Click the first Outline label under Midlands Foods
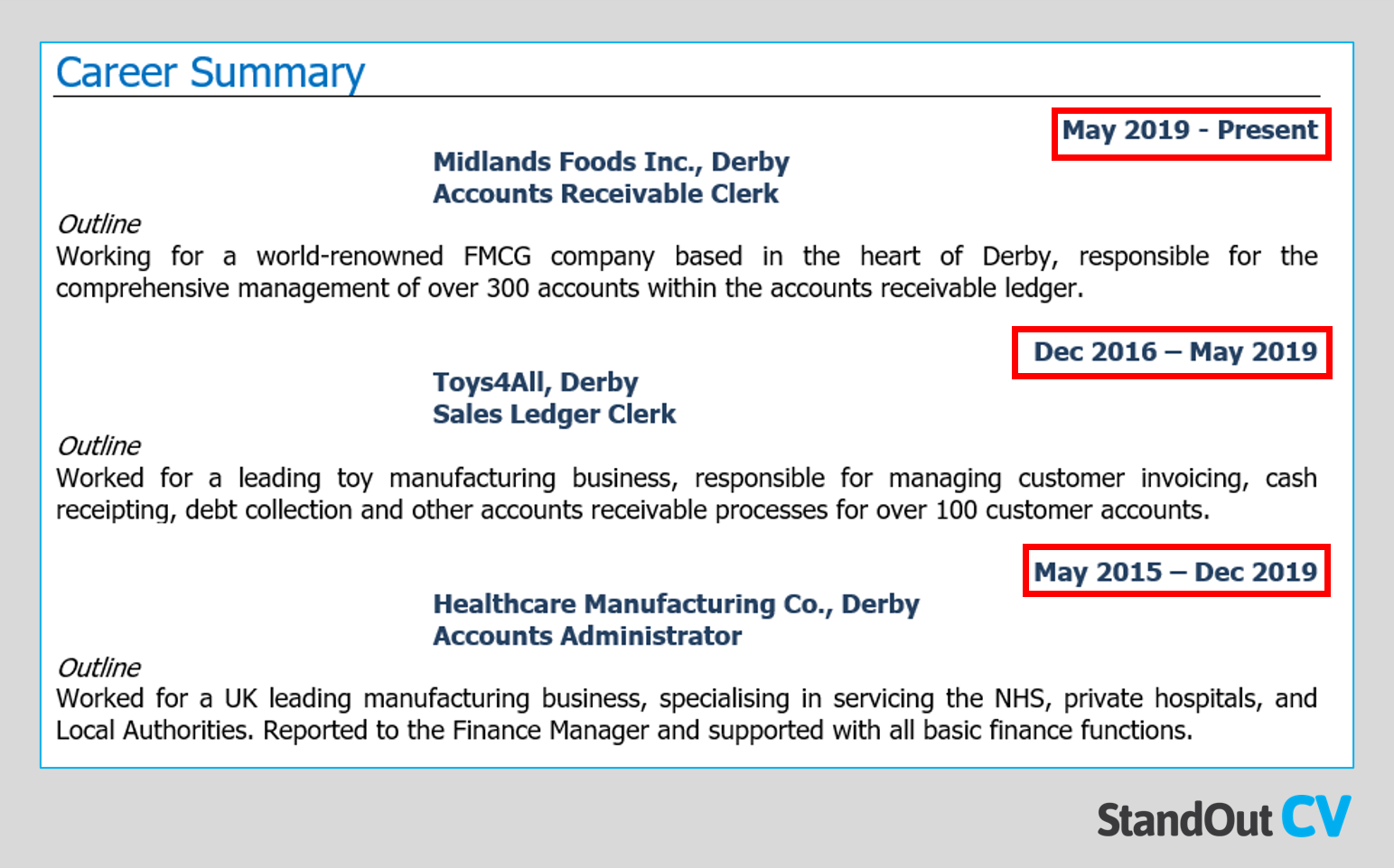 98,224
